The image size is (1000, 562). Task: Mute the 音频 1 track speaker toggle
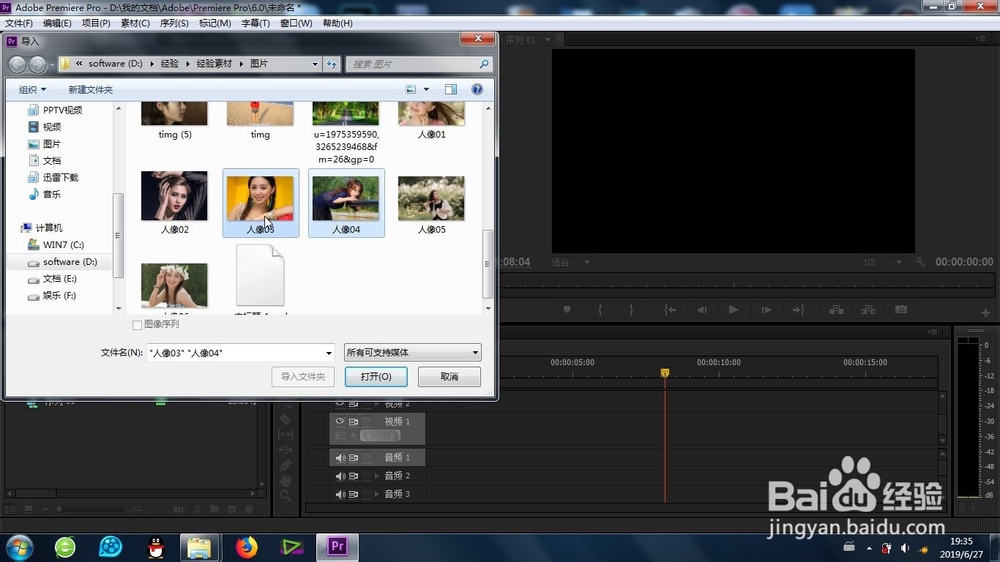point(340,457)
